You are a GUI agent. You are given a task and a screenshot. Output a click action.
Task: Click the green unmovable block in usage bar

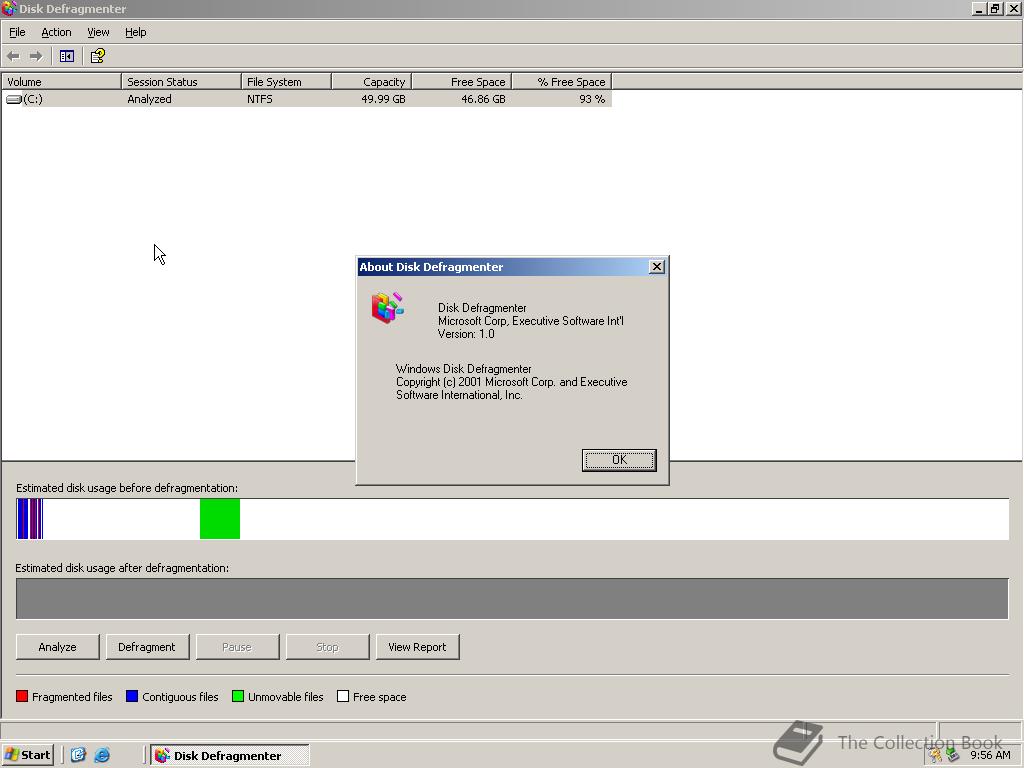click(220, 519)
